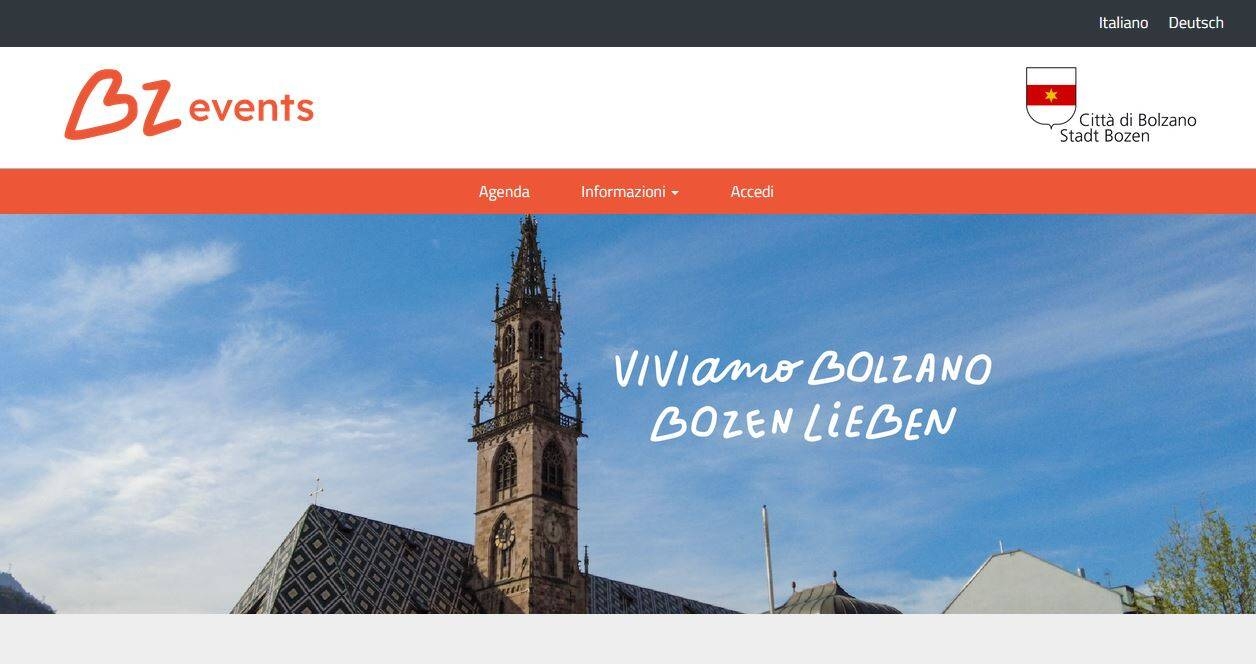This screenshot has width=1256, height=664.
Task: Click the clock face on the tower
Action: pos(503,533)
